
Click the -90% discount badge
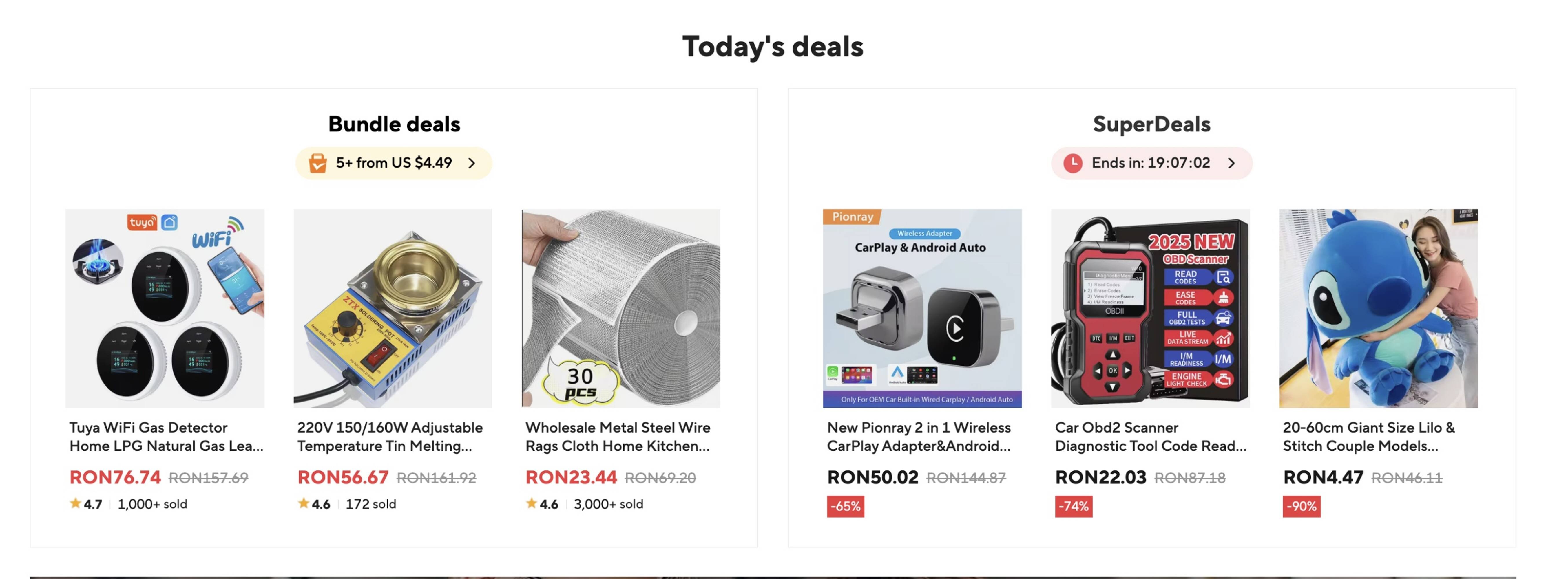(1302, 506)
